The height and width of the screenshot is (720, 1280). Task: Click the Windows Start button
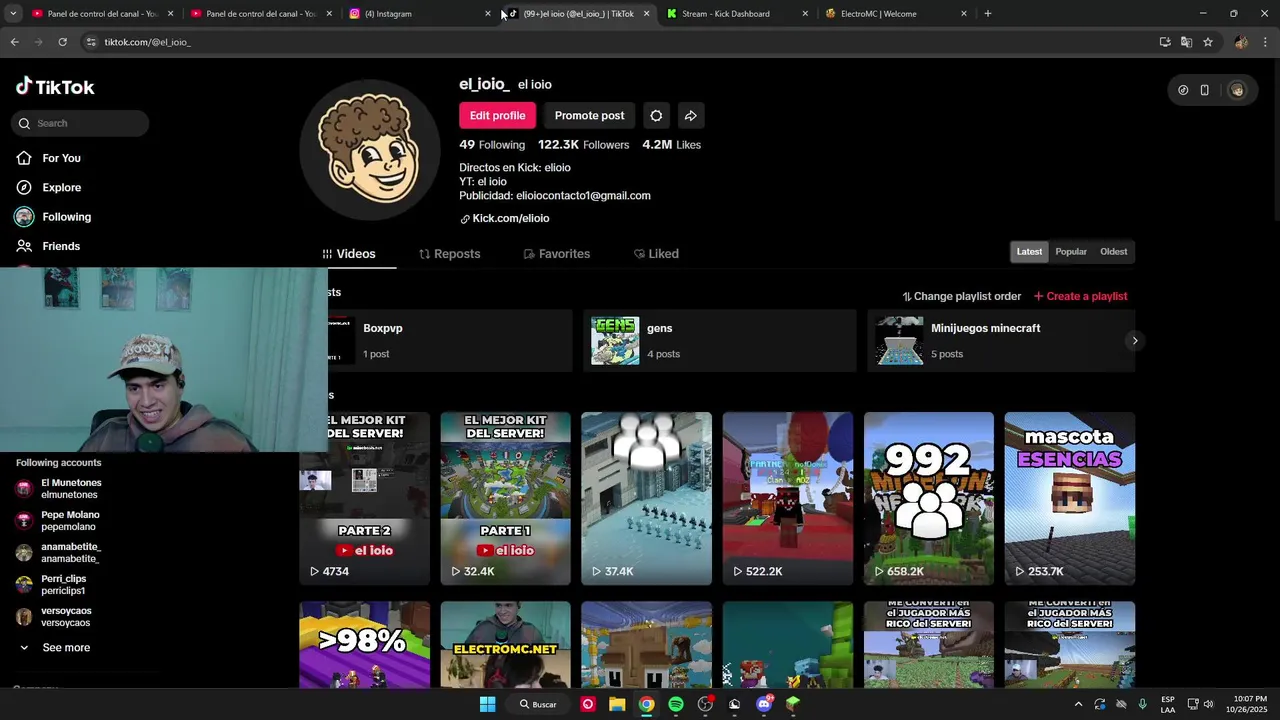pyautogui.click(x=487, y=704)
